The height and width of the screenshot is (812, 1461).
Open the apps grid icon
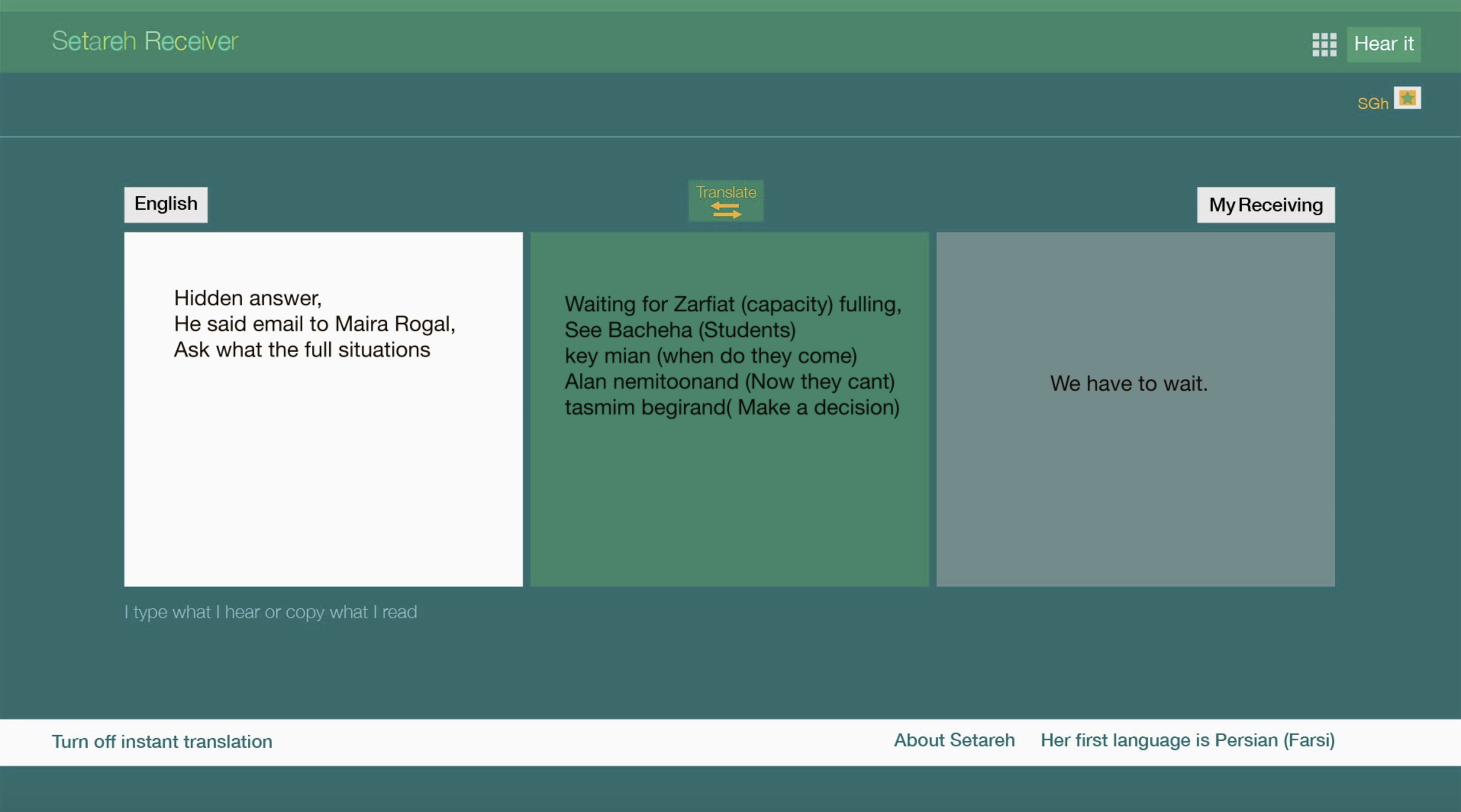coord(1324,44)
